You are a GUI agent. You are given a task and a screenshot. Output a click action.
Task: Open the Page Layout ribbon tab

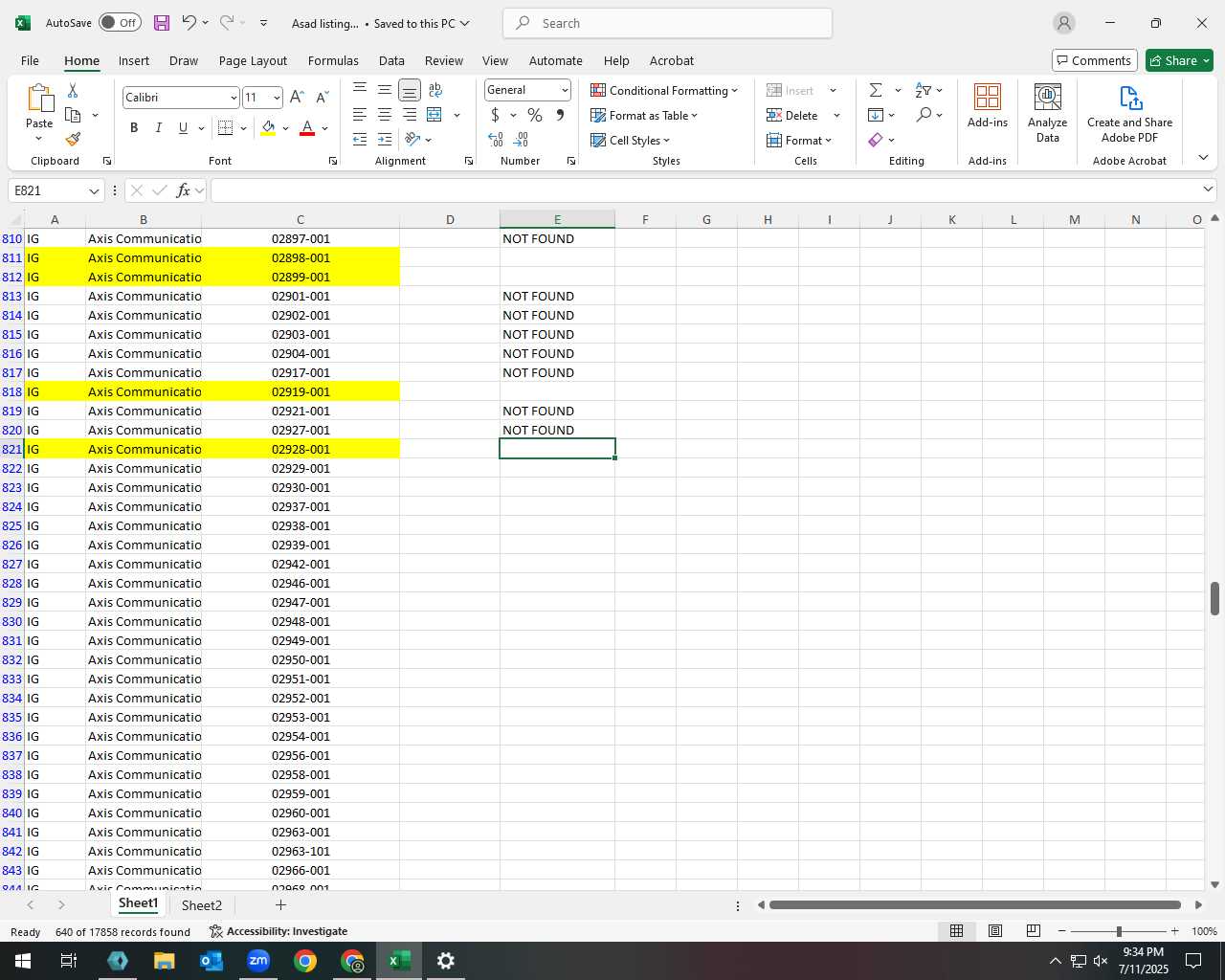pyautogui.click(x=253, y=60)
